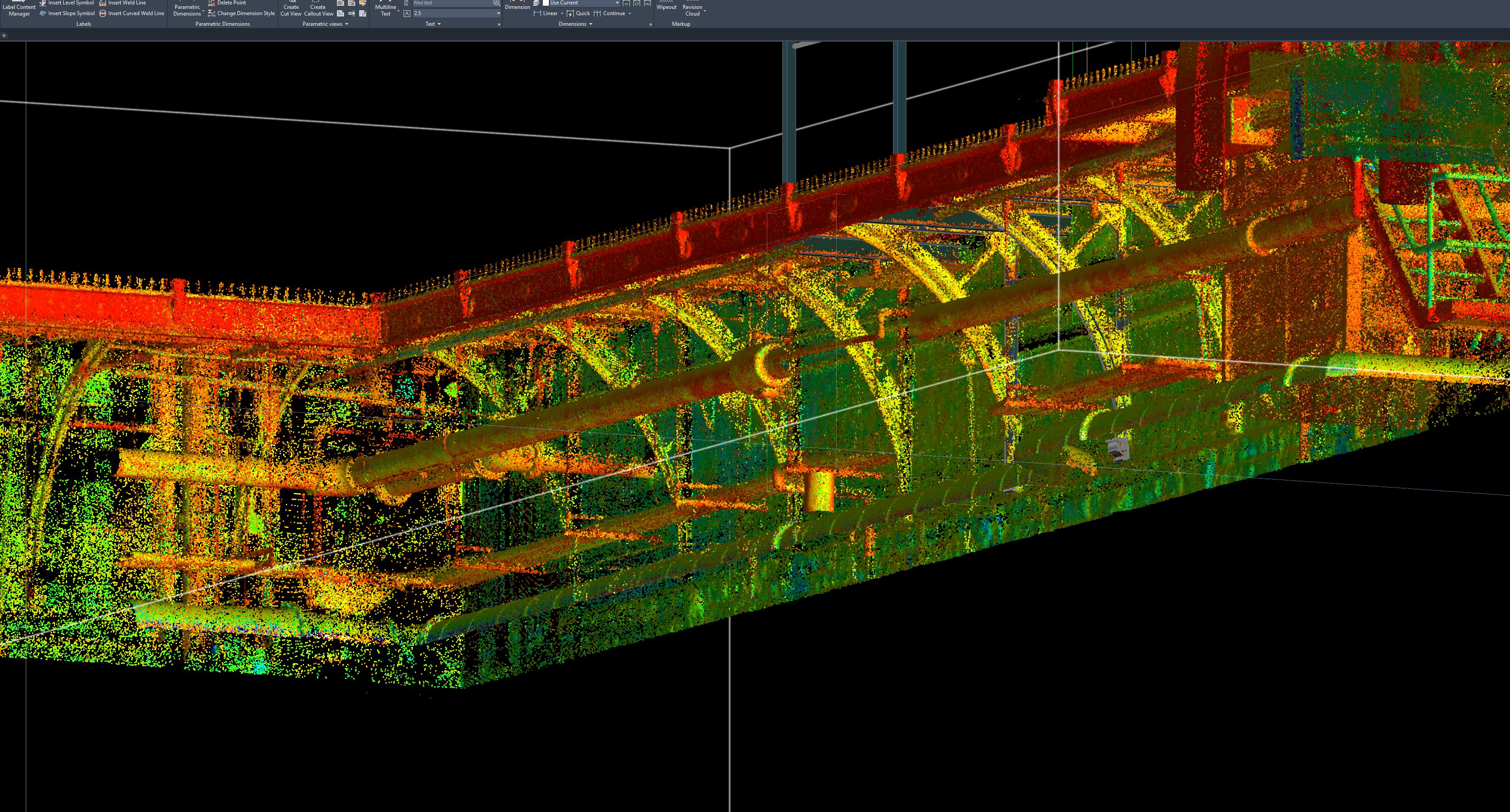Viewport: 1510px width, 812px height.
Task: Open the Use Current dimension style dropdown
Action: [617, 2]
